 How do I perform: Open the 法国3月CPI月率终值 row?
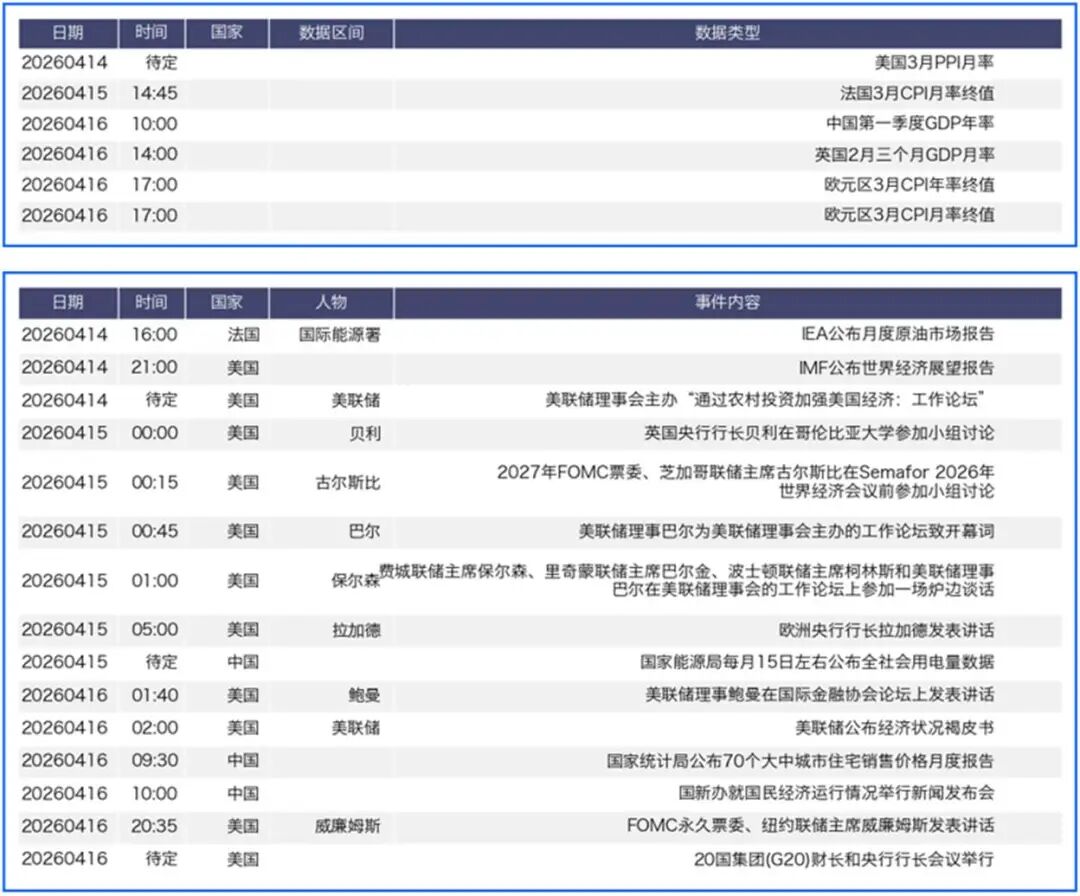[917, 94]
